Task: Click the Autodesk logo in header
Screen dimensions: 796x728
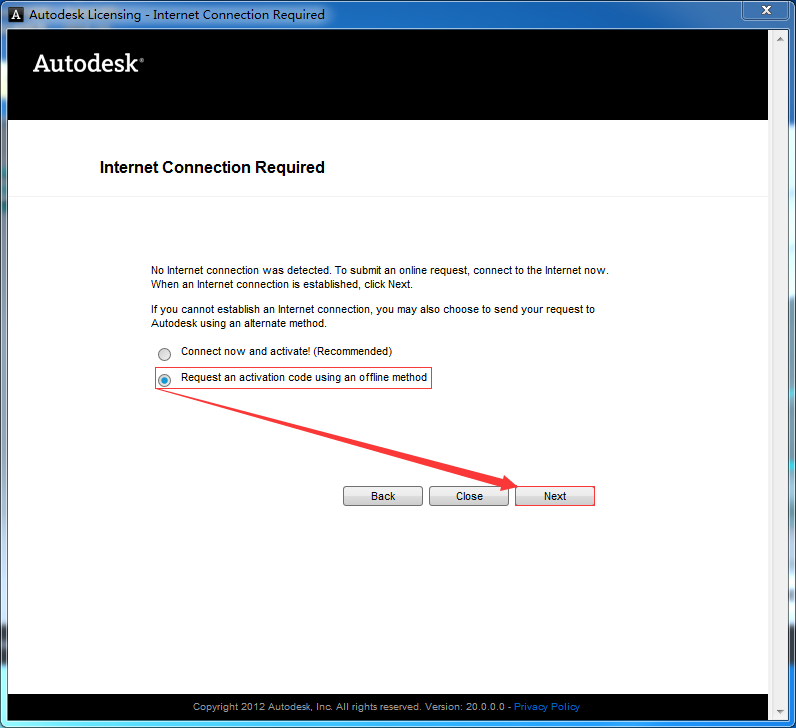Action: click(88, 63)
